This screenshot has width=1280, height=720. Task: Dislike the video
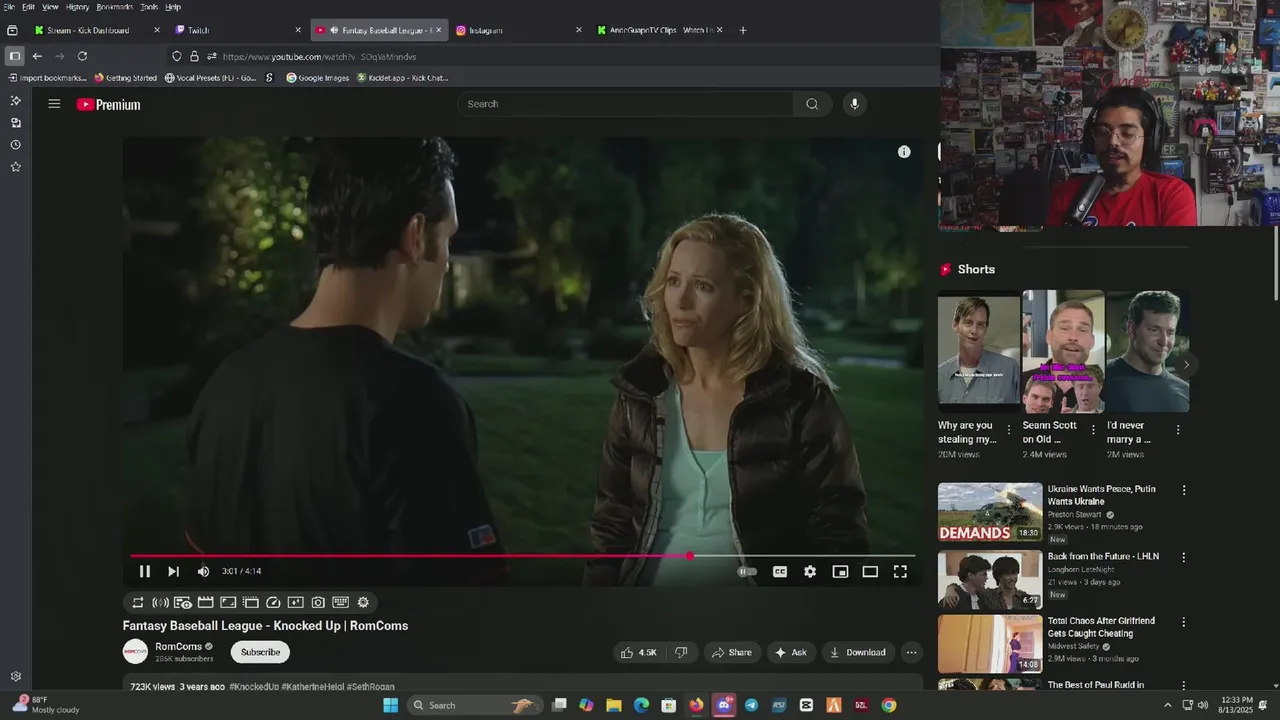click(x=681, y=652)
